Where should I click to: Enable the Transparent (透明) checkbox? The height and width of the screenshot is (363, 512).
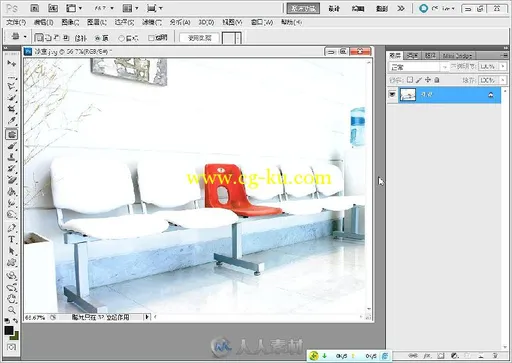(x=151, y=38)
